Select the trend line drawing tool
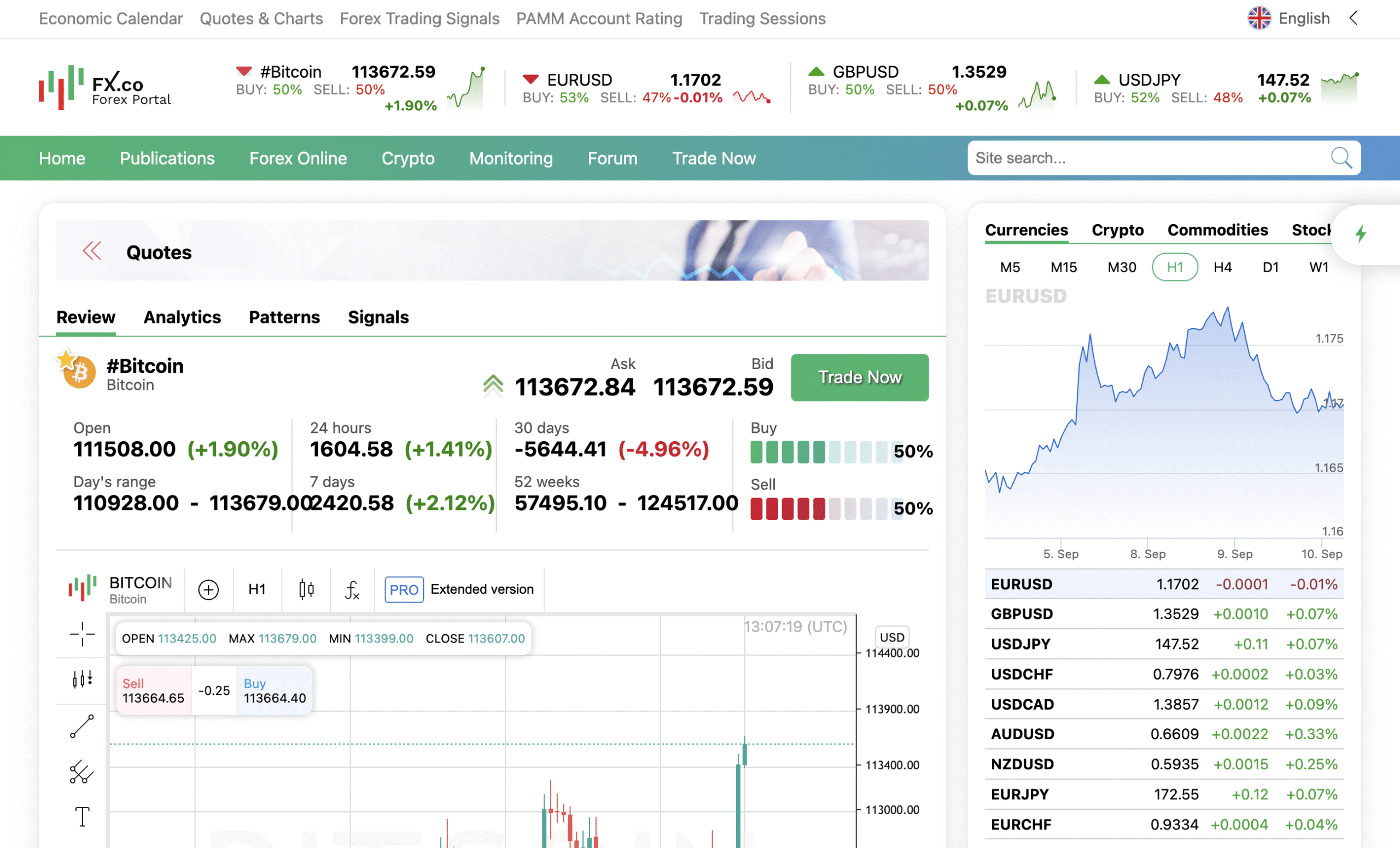This screenshot has height=848, width=1400. [82, 726]
